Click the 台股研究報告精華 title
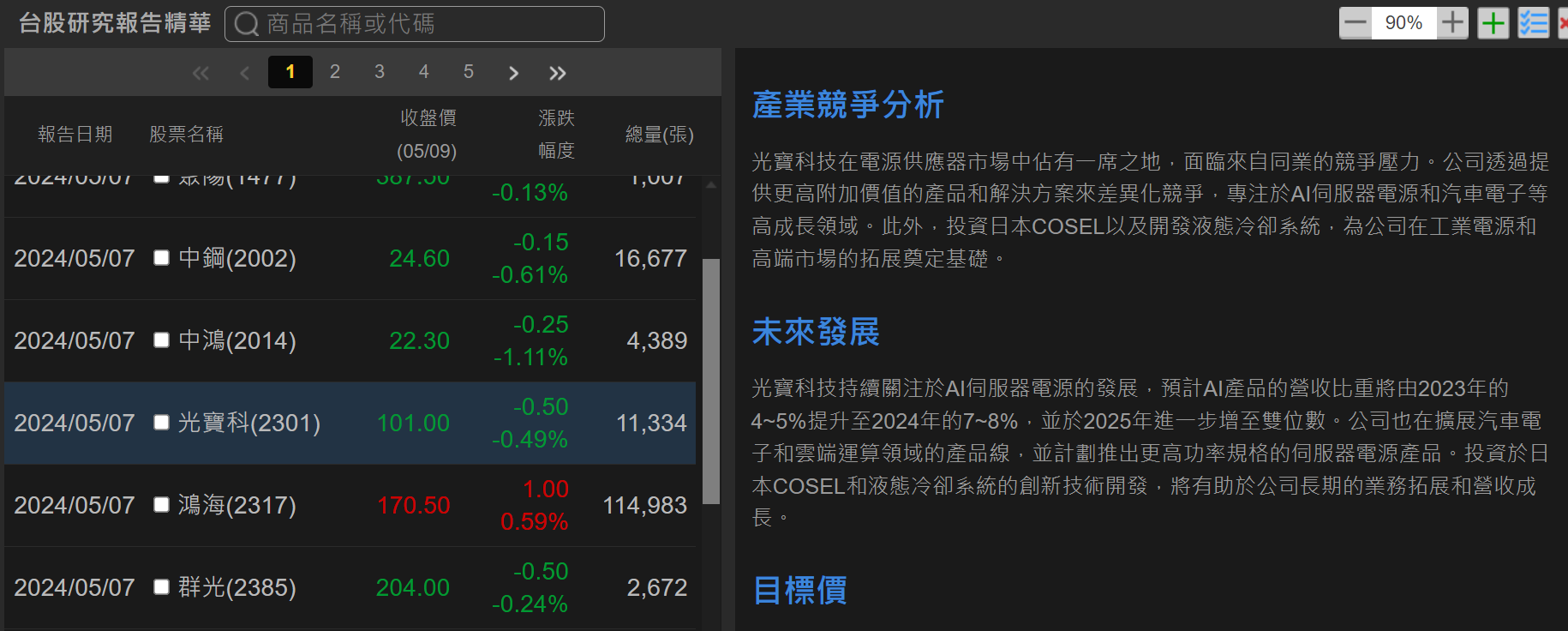This screenshot has width=1568, height=631. click(x=115, y=23)
